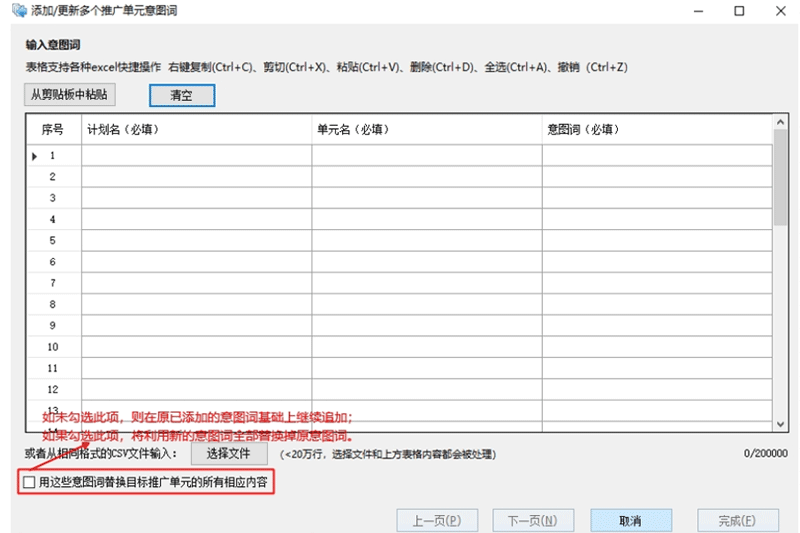Open the 选择文件 CSV file picker
Image resolution: width=800 pixels, height=533 pixels.
click(x=229, y=454)
